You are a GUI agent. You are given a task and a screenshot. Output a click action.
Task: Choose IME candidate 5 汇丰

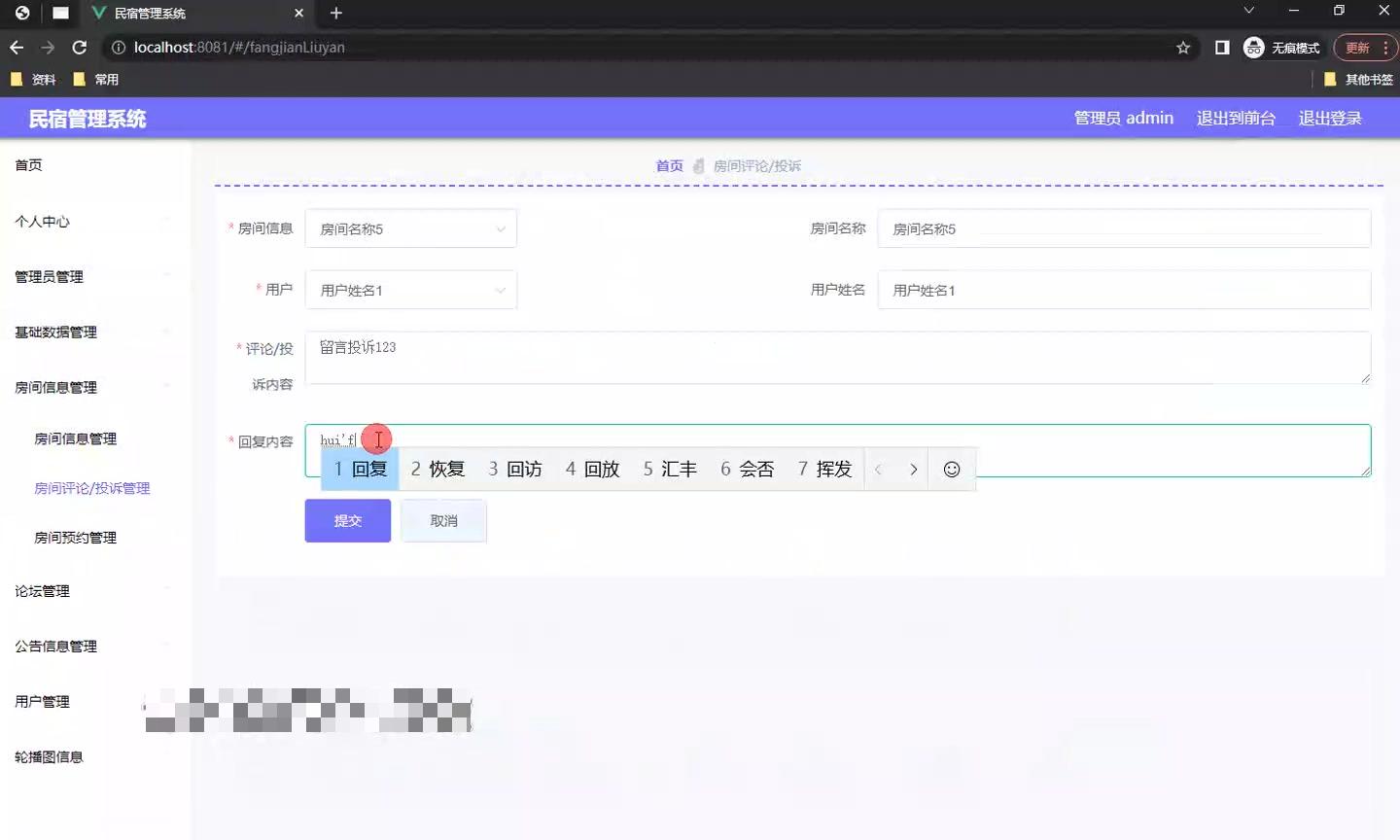[x=670, y=469]
